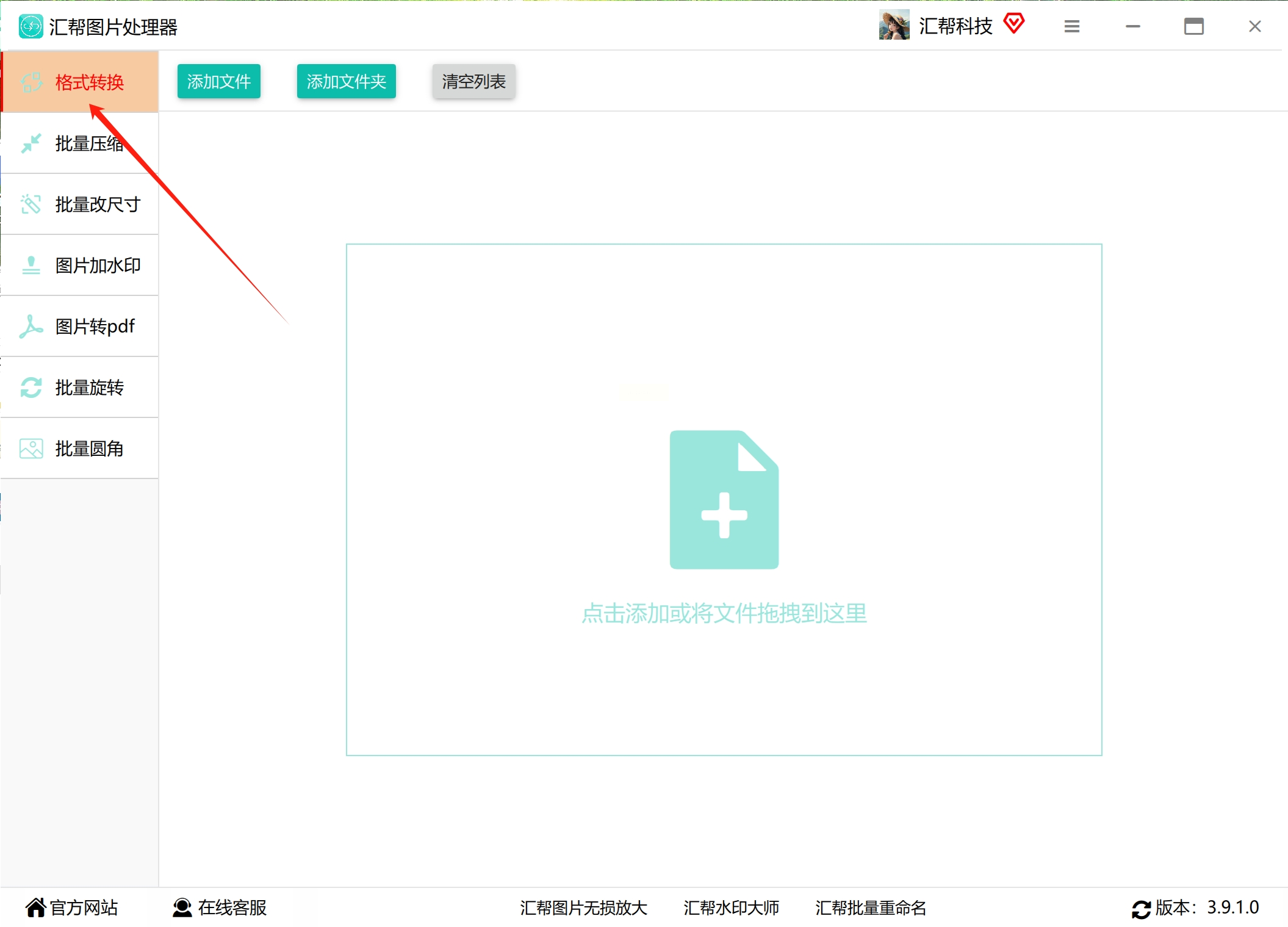Click the batch rounded-corner picture icon
Screen dimensions: 1288x927
[31, 449]
